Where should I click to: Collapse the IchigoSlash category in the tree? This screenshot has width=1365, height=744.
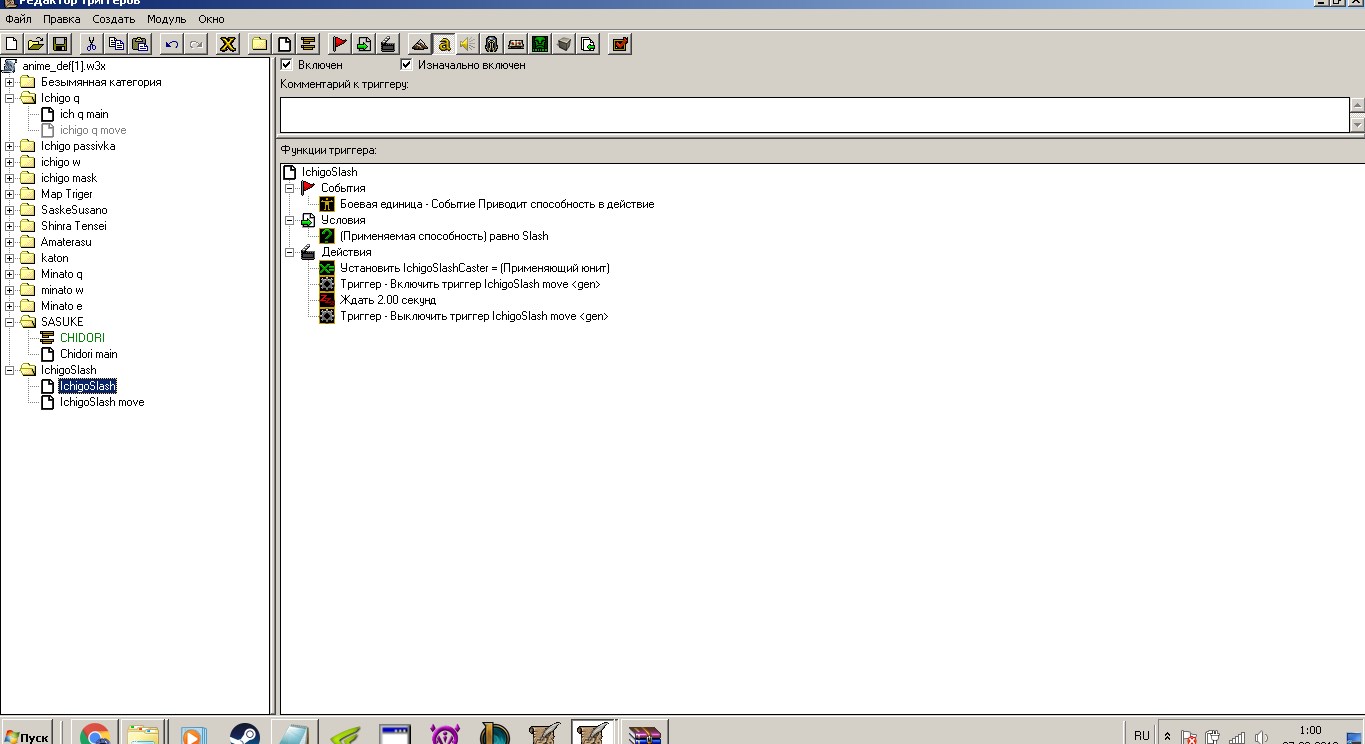point(10,370)
